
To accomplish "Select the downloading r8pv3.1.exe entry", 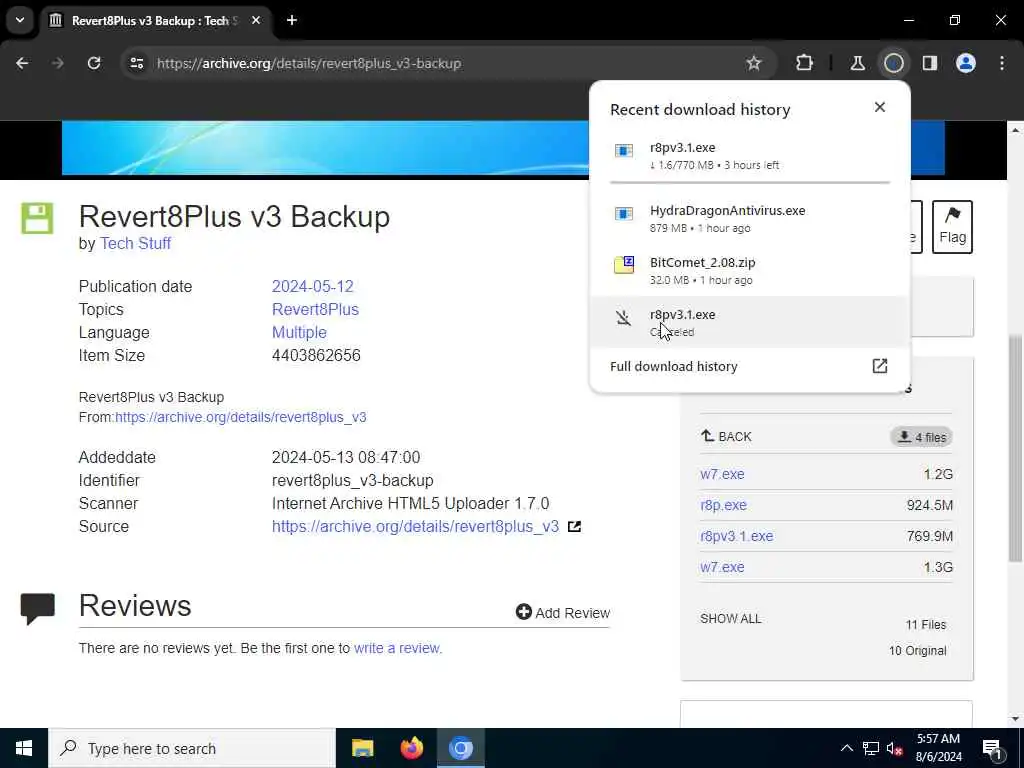I will tap(750, 155).
